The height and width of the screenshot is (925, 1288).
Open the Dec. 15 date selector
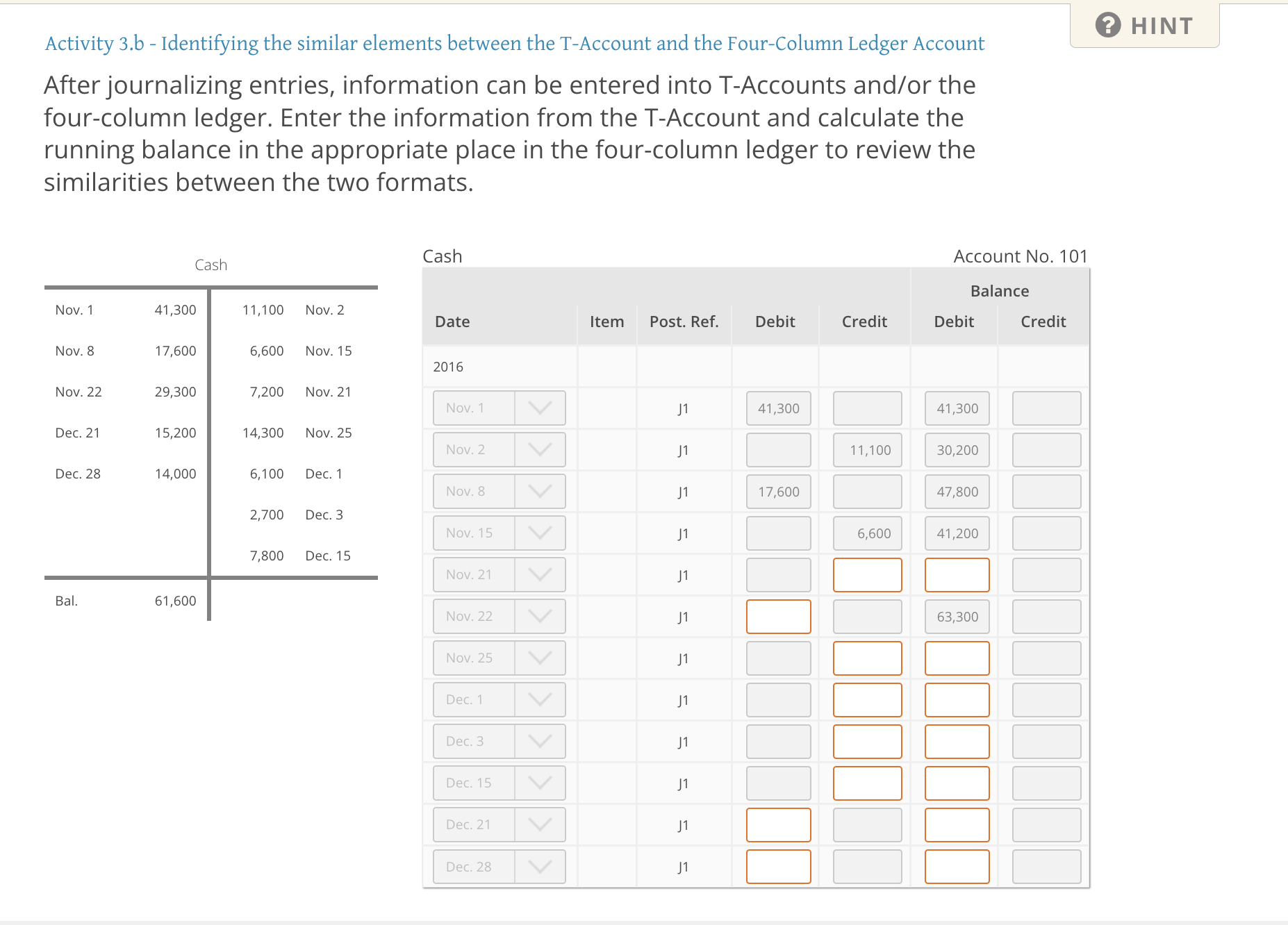[541, 783]
